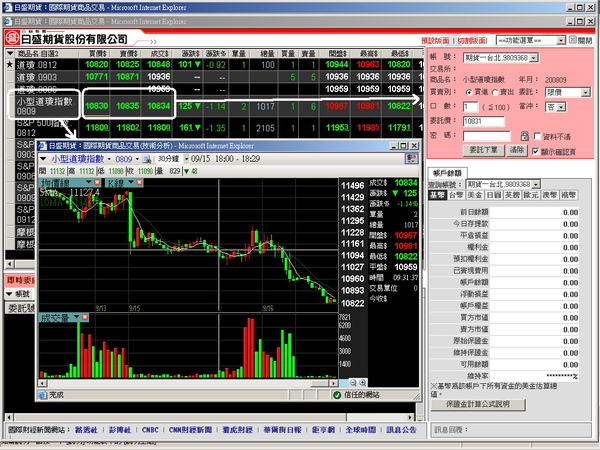The image size is (600, 450).
Task: Expand the K線 indicator dropdown arrow
Action: tap(131, 183)
